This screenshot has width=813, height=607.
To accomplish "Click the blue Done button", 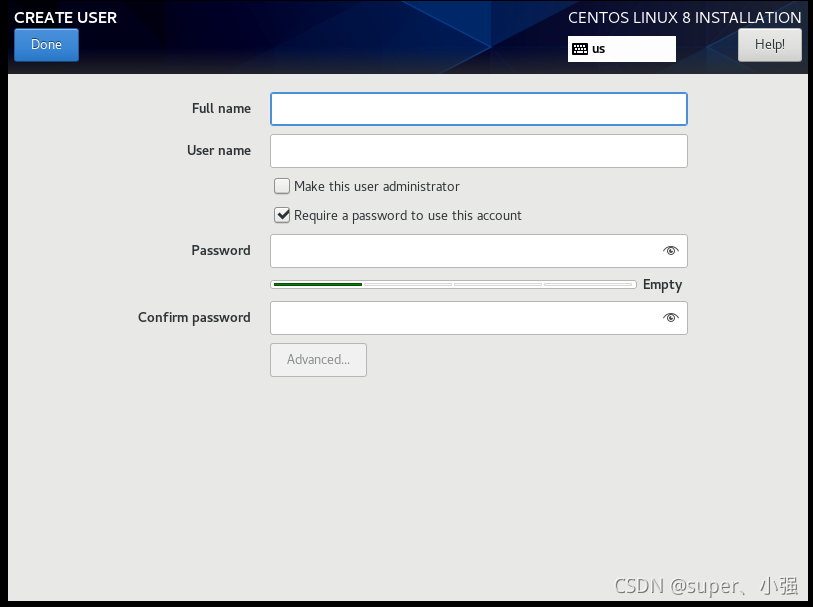I will click(x=46, y=45).
